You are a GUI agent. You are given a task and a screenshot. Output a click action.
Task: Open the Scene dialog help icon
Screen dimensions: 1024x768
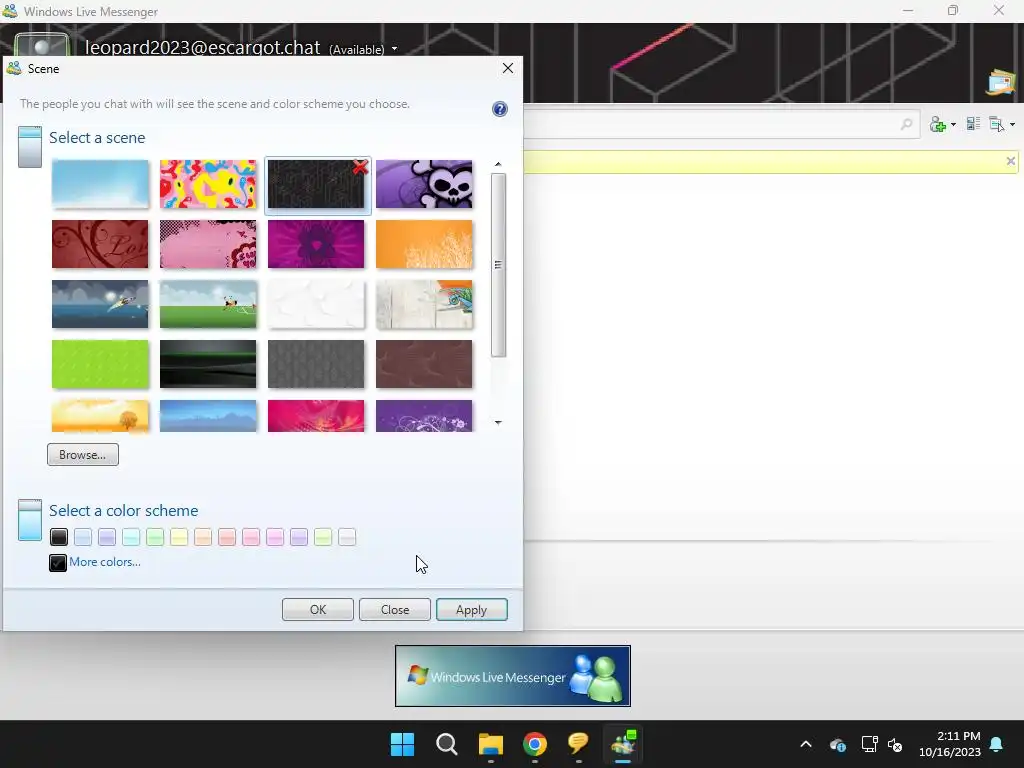[500, 109]
